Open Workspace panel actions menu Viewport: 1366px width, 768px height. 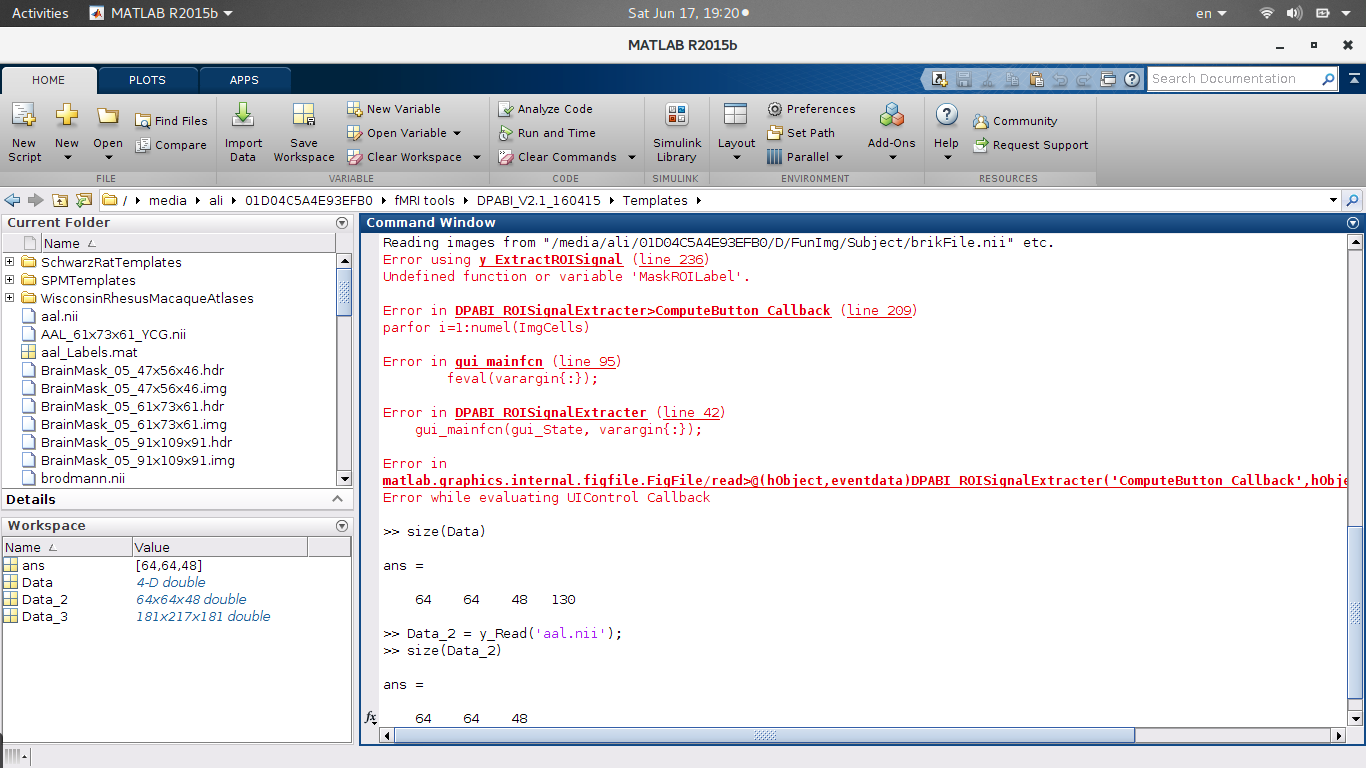(342, 526)
